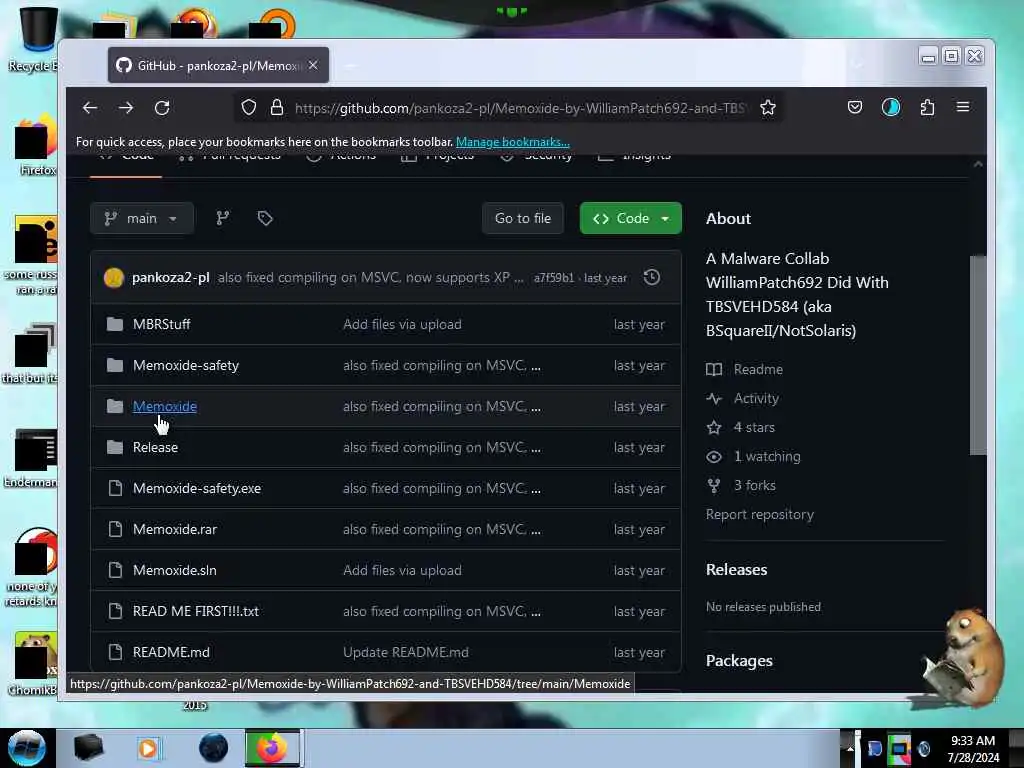The height and width of the screenshot is (768, 1024).
Task: Open the MBRStuff folder
Action: tap(161, 324)
